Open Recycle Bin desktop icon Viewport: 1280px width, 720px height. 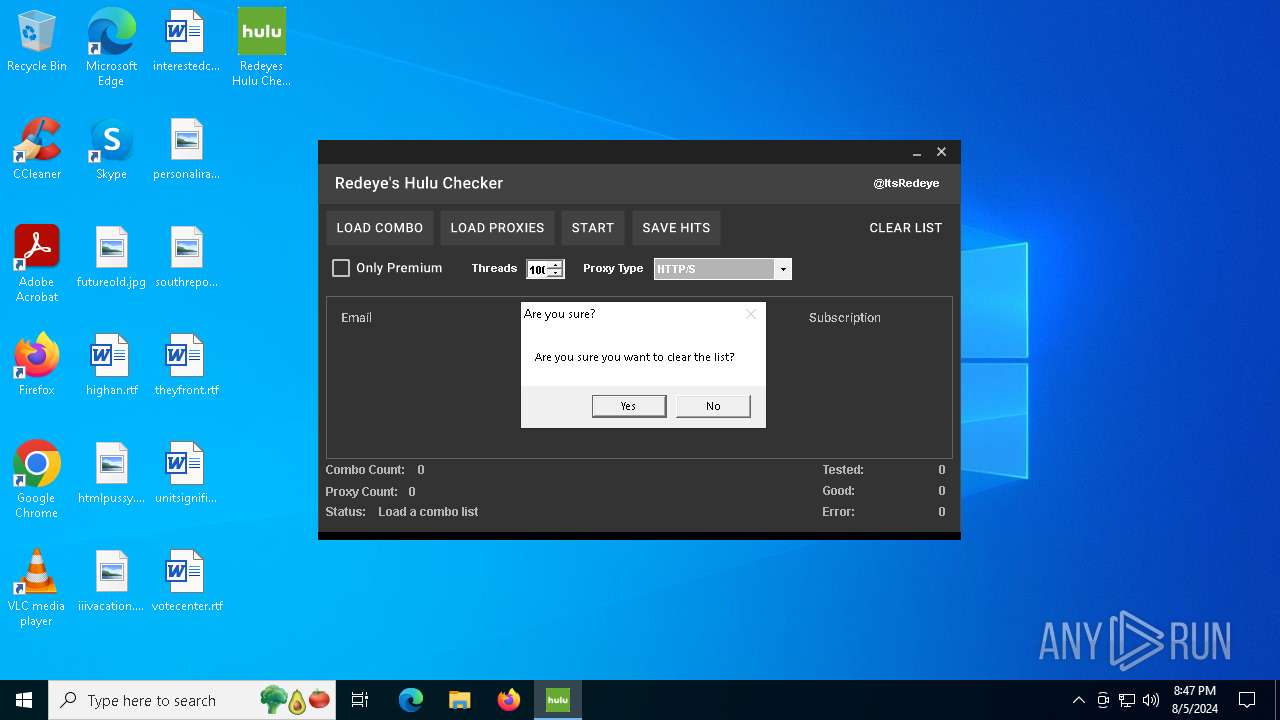click(x=37, y=42)
